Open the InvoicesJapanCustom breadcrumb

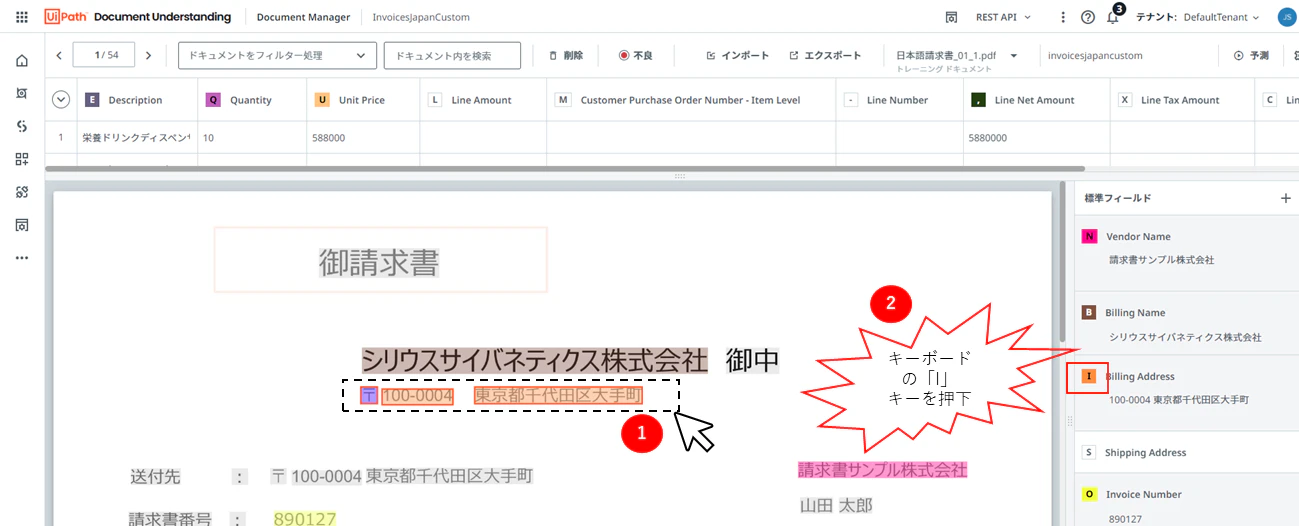[x=421, y=17]
